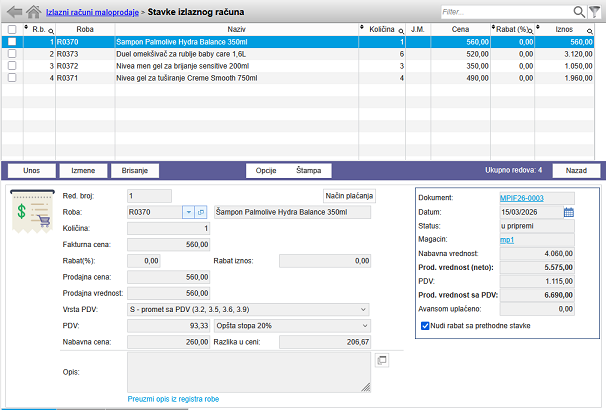Click the expand icon next to Opis
The height and width of the screenshot is (410, 606).
(382, 360)
